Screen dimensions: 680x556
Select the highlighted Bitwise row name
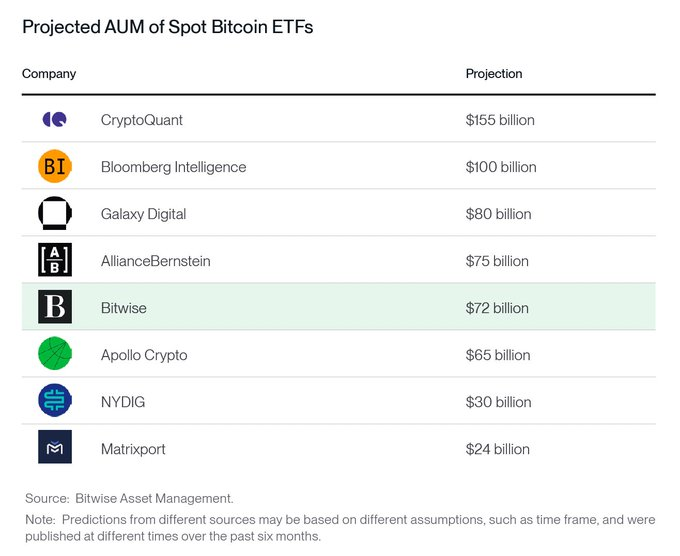(x=124, y=308)
